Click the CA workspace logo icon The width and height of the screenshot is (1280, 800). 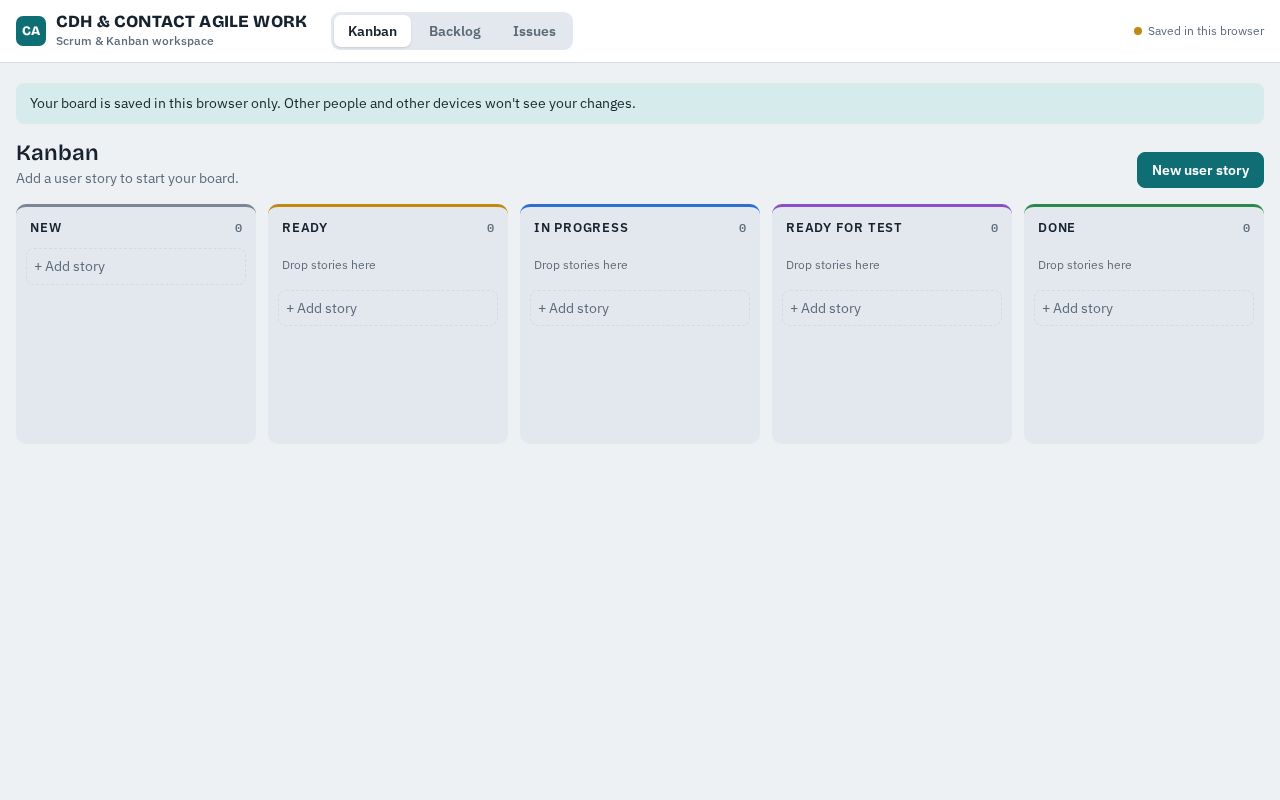tap(31, 31)
